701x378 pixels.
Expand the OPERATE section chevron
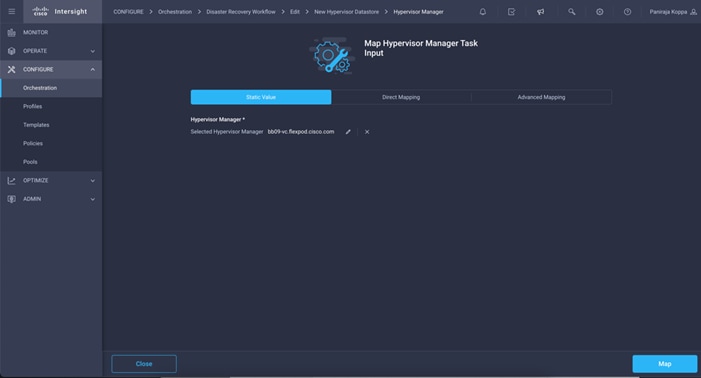[93, 51]
